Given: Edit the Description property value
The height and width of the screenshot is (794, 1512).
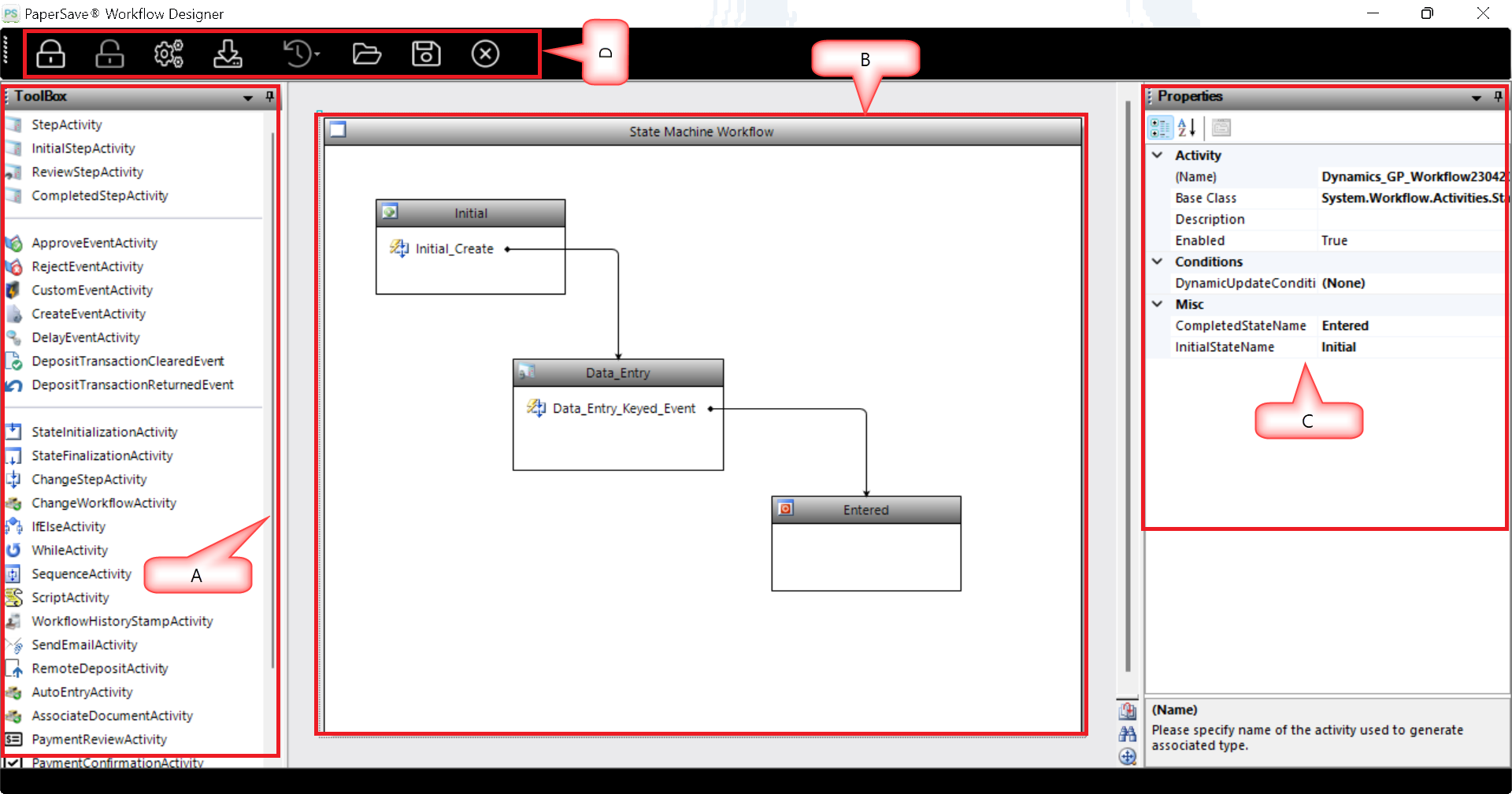Looking at the screenshot, I should 1410,219.
